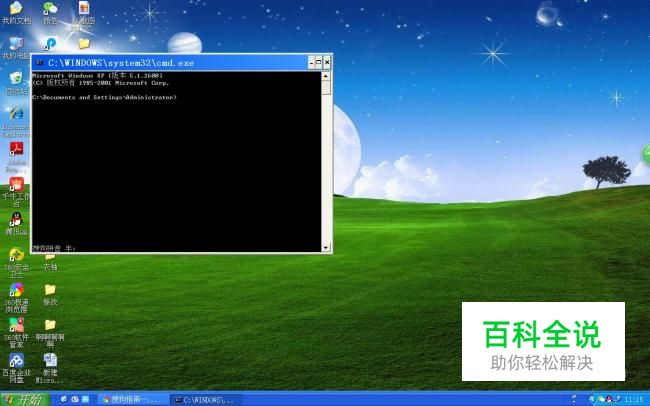Click the cmd.exe system menu icon in title bar
This screenshot has height=406, width=650.
[40, 63]
